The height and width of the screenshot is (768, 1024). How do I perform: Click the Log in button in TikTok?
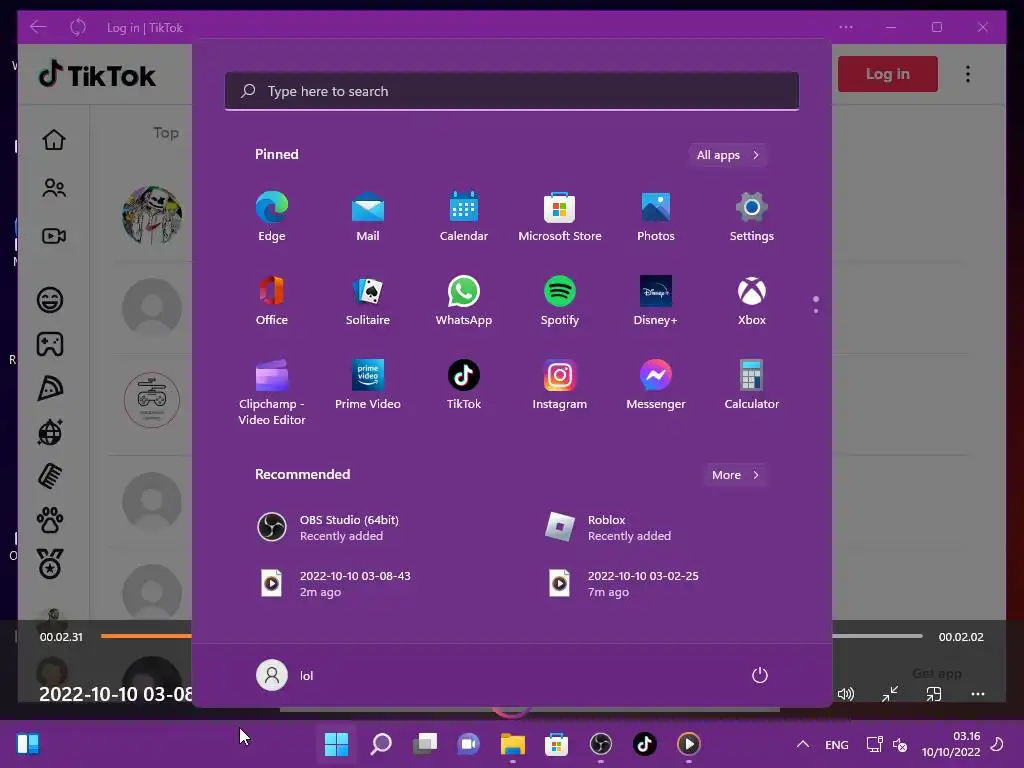(x=888, y=74)
